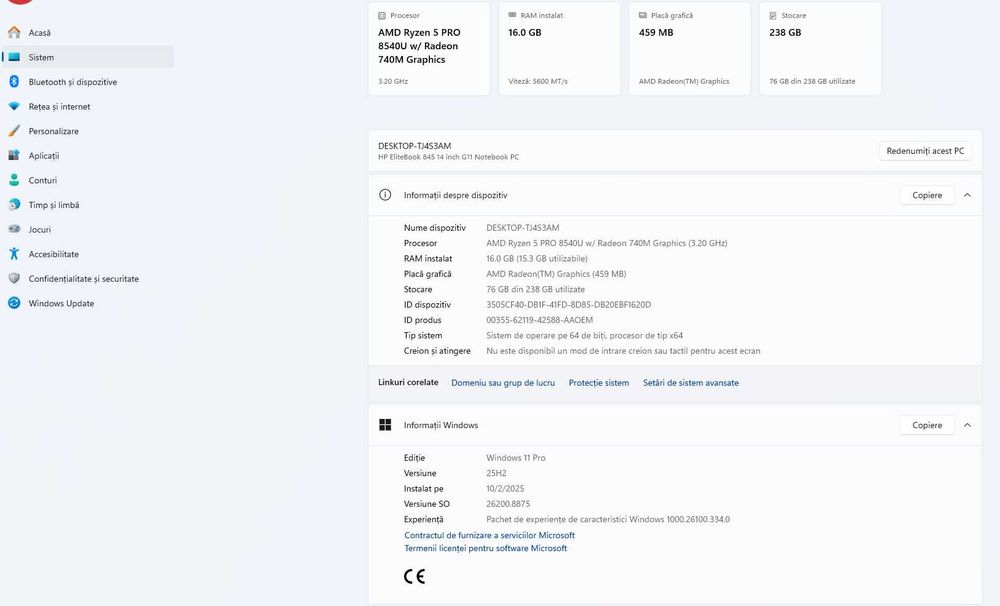The height and width of the screenshot is (606, 1000).
Task: Click the RAM instalat memory icon
Action: pos(512,15)
